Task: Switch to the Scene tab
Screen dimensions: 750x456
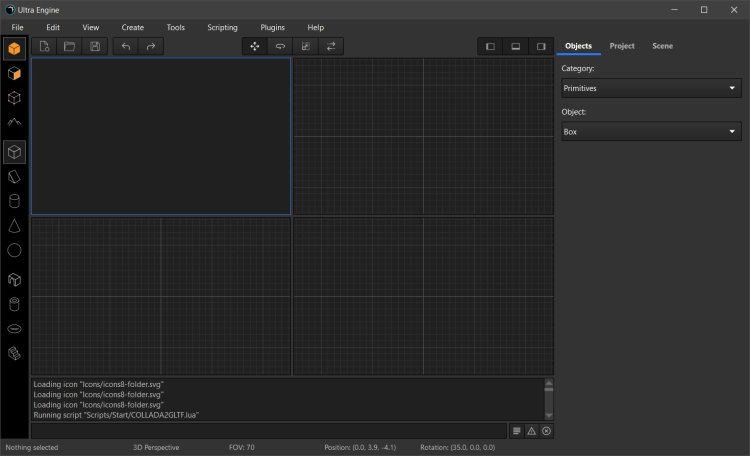Action: click(662, 46)
